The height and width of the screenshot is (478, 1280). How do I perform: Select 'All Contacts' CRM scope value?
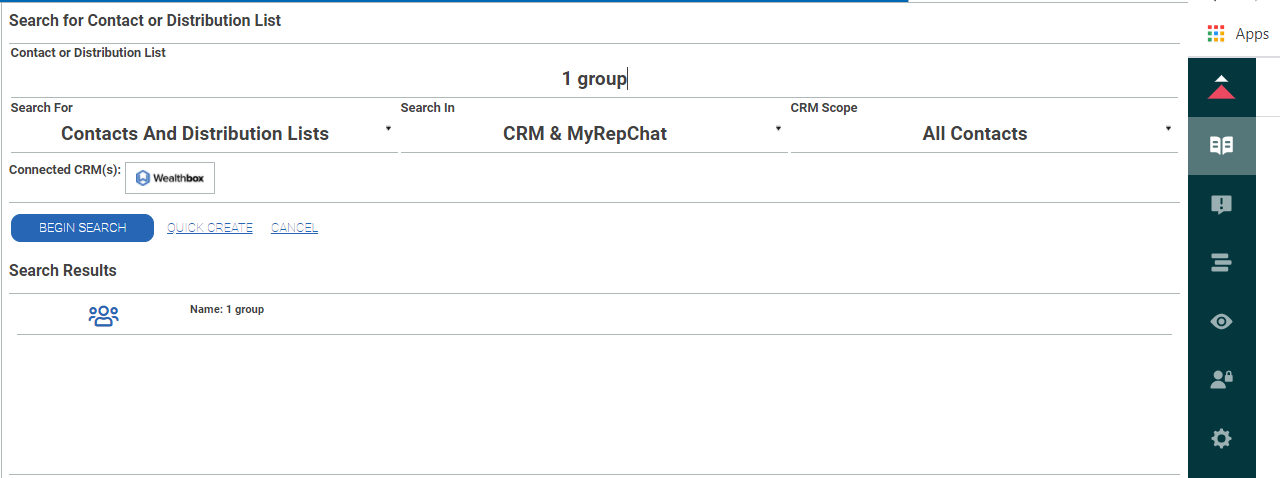pyautogui.click(x=974, y=134)
